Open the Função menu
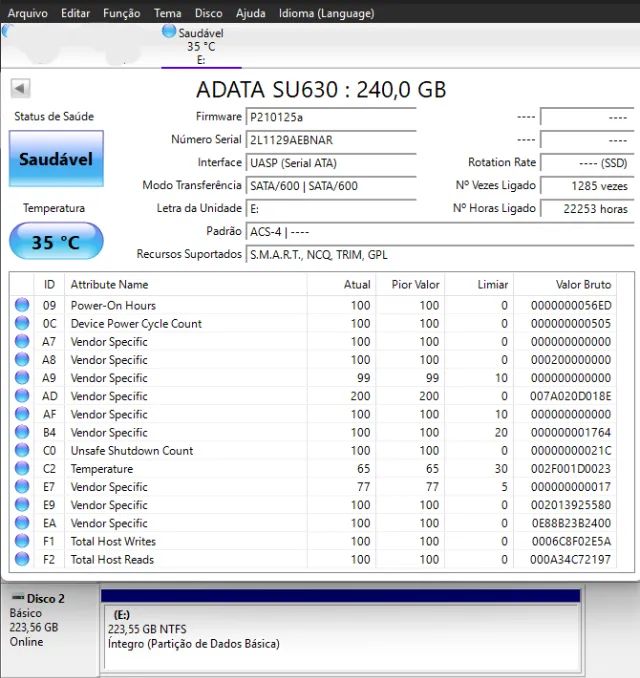This screenshot has width=640, height=678. coord(122,13)
